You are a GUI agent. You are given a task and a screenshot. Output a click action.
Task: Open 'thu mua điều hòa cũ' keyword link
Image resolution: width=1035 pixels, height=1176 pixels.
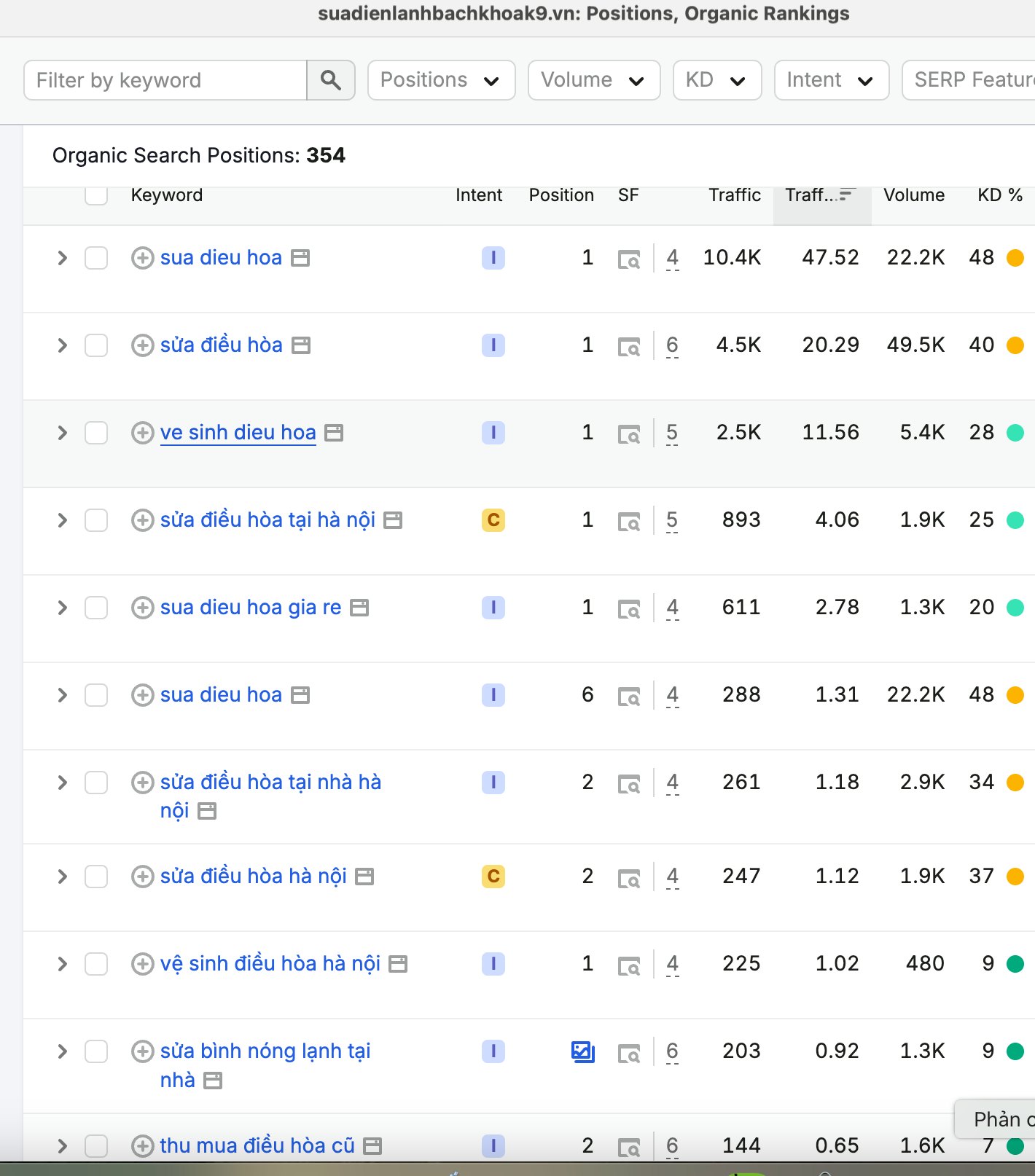[x=257, y=1146]
